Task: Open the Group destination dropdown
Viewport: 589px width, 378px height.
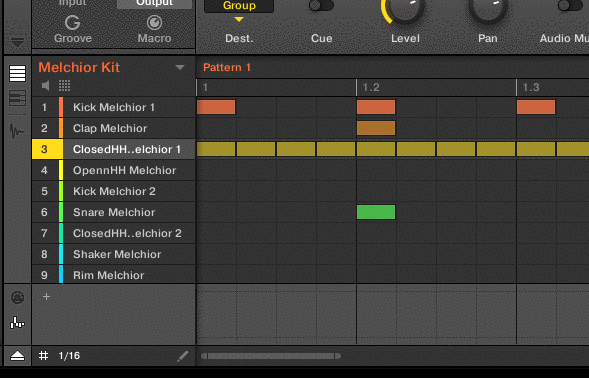Action: coord(239,6)
